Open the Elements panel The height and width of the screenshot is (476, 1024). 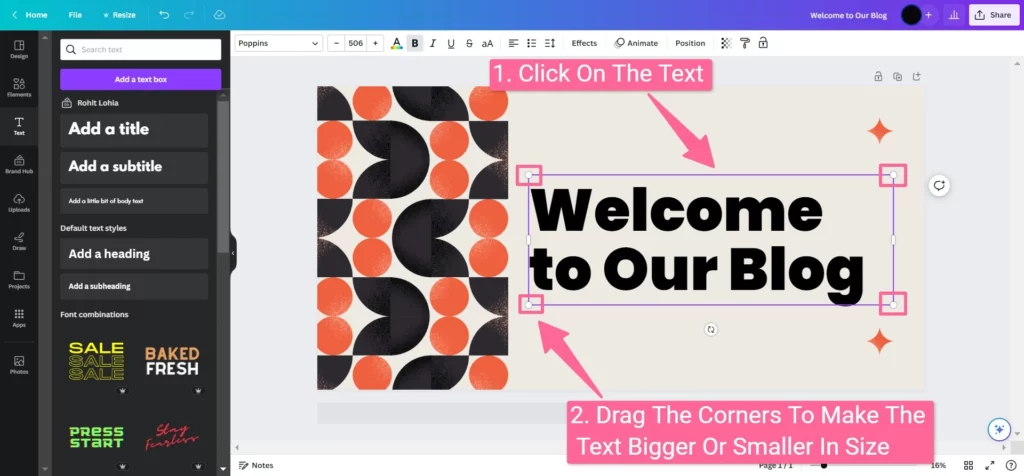19,87
